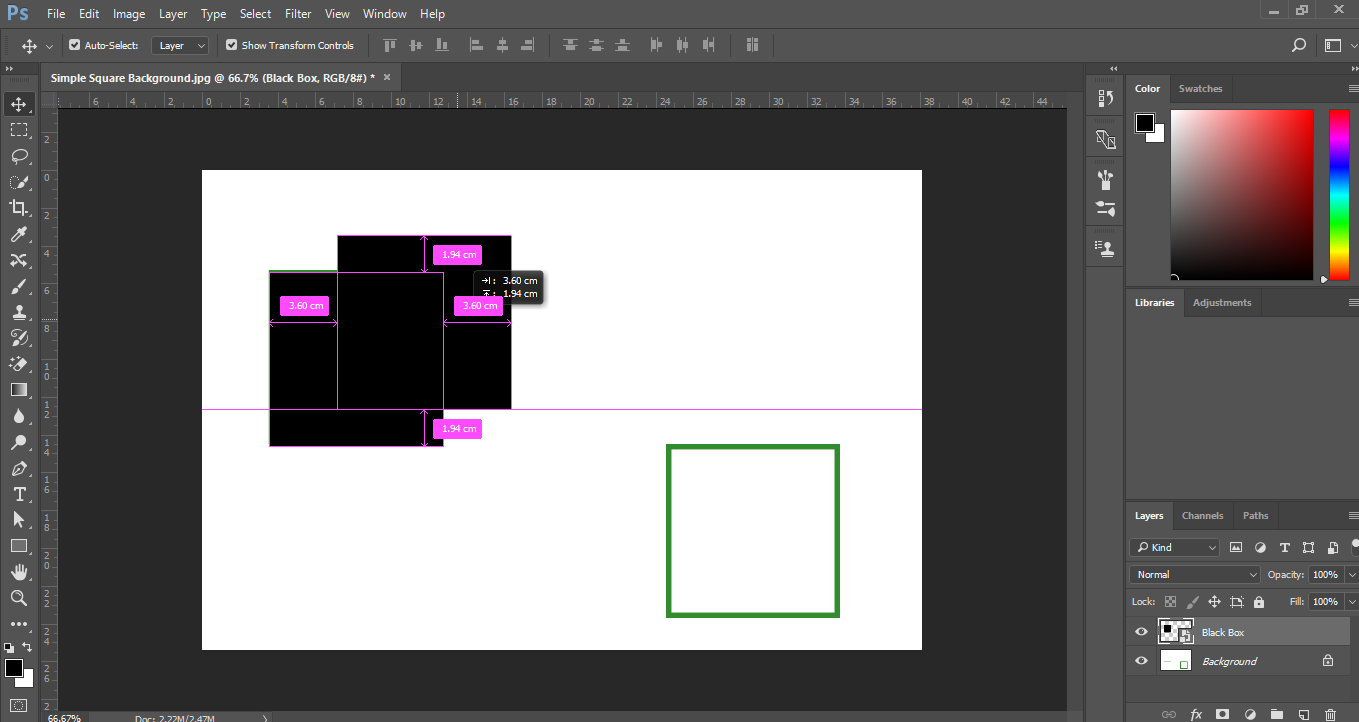Viewport: 1359px width, 722px height.
Task: Switch to the Swatches tab
Action: [x=1200, y=88]
